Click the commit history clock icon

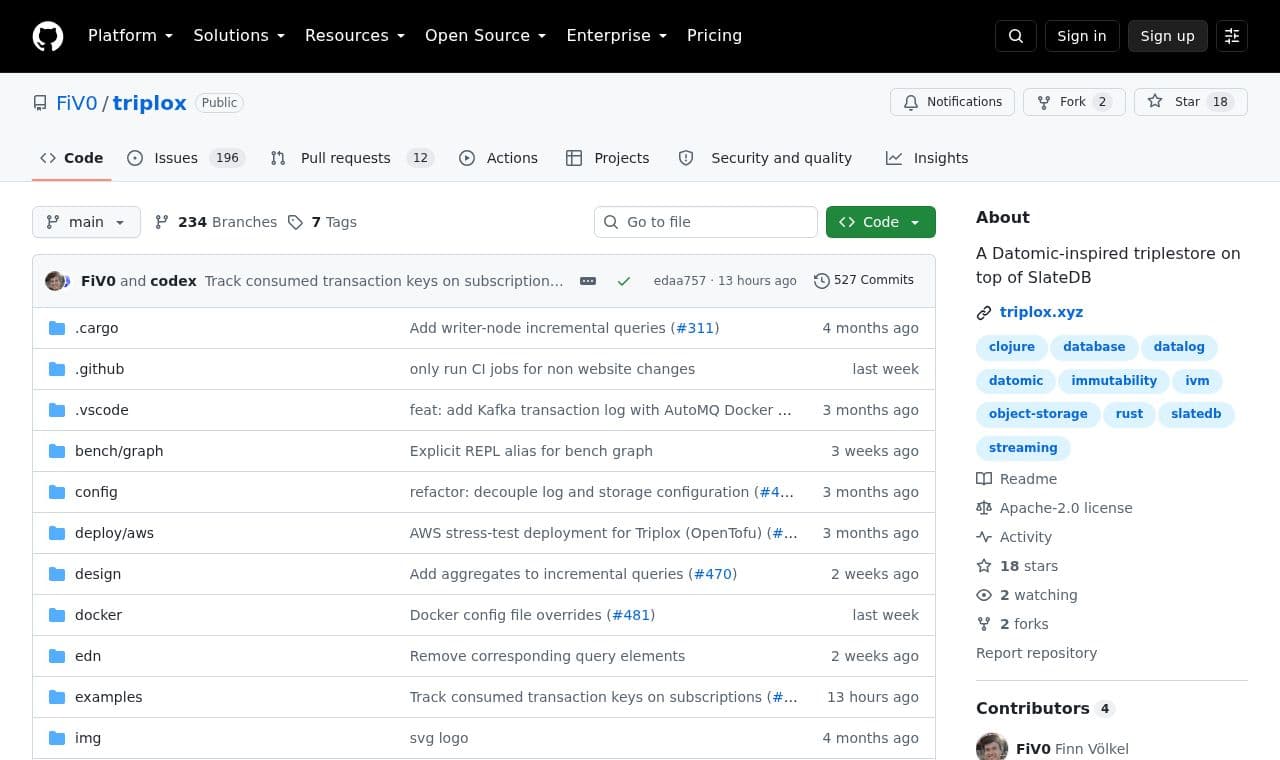822,281
